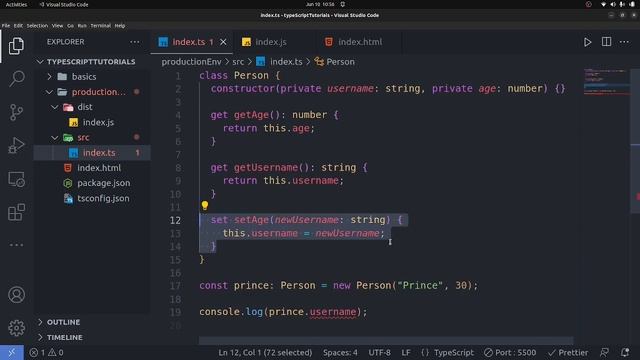Click the Run Code play button
Viewport: 640px width, 360px height.
click(x=587, y=42)
